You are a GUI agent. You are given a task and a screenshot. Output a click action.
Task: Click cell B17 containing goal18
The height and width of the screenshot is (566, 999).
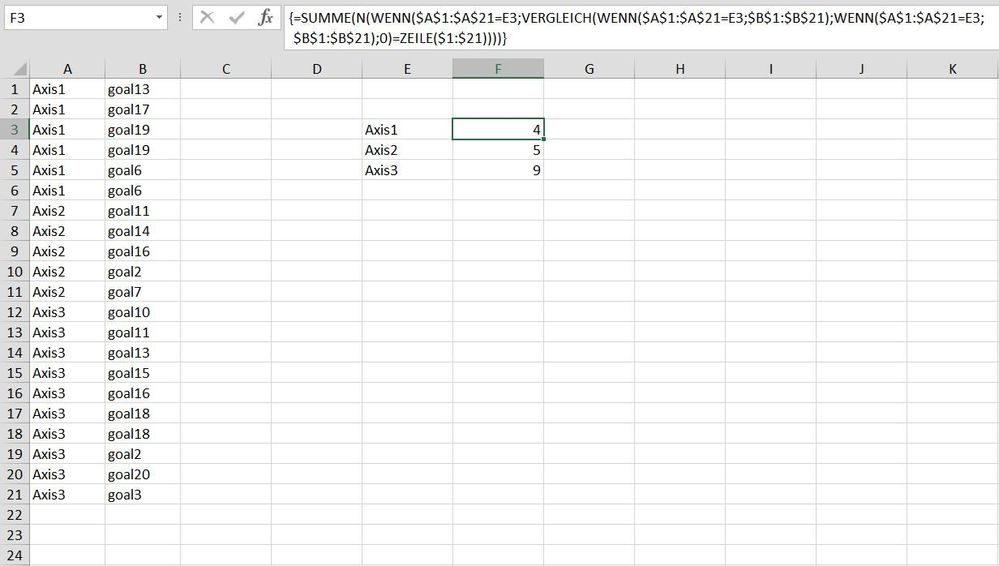tap(143, 414)
